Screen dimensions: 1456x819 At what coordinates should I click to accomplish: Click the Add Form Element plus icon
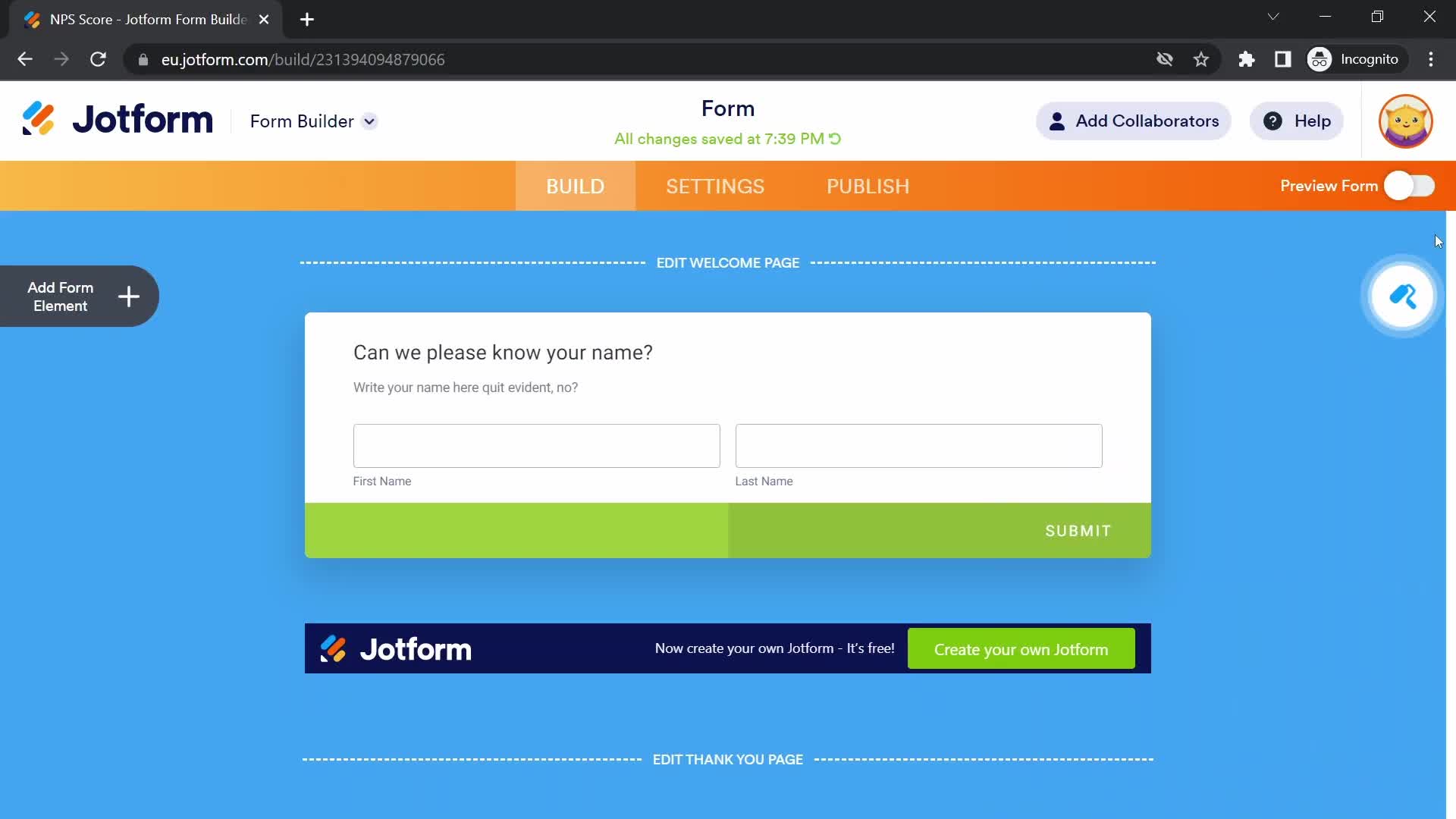128,296
